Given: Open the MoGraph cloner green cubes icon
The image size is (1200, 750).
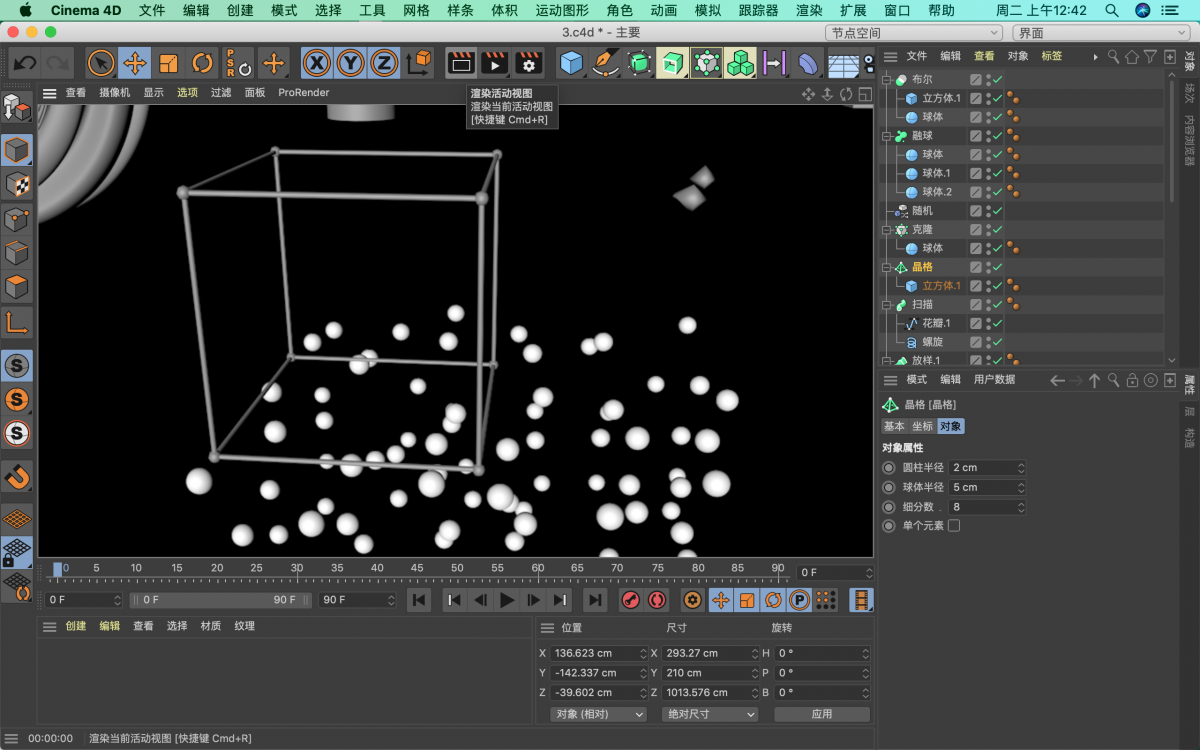Looking at the screenshot, I should tap(740, 63).
